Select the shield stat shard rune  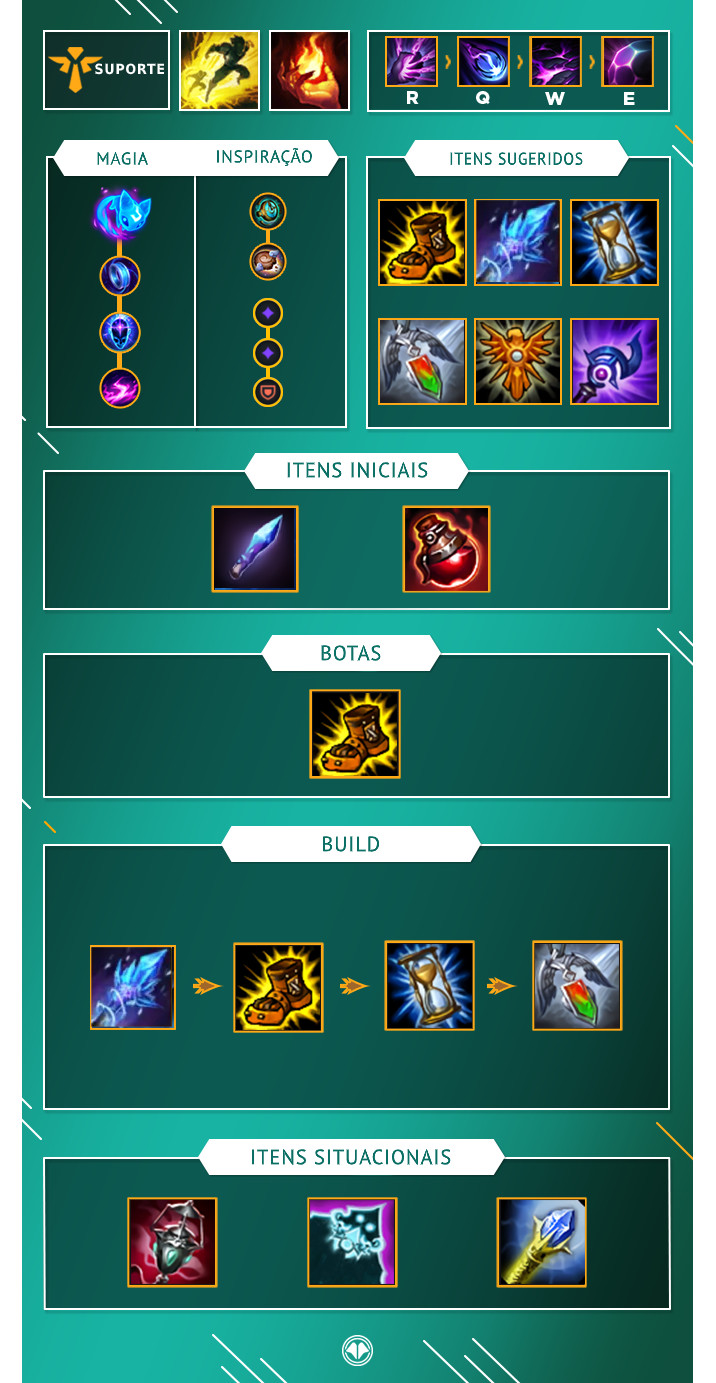[268, 391]
